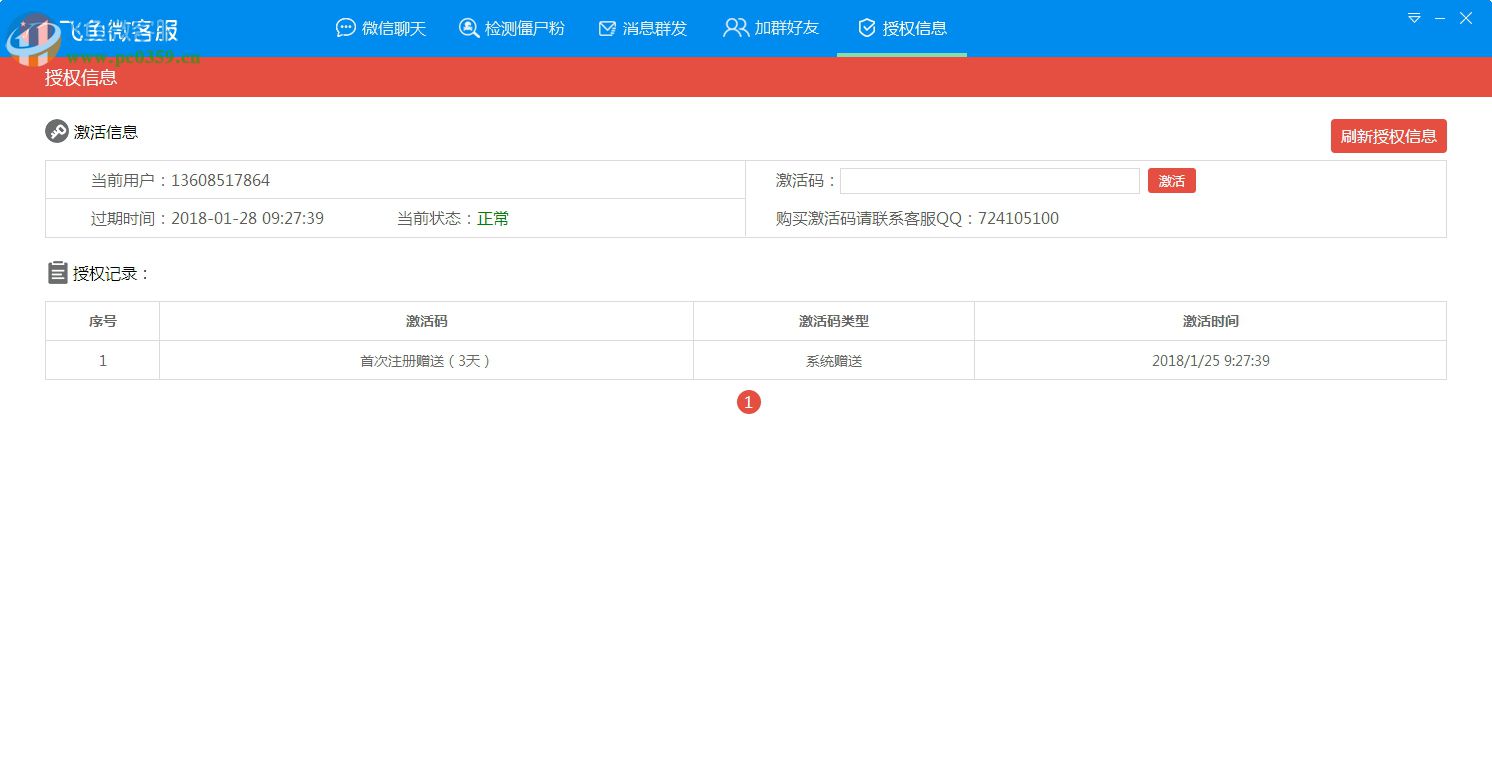Click the shield icon for 授权信息
The height and width of the screenshot is (772, 1492).
867,28
